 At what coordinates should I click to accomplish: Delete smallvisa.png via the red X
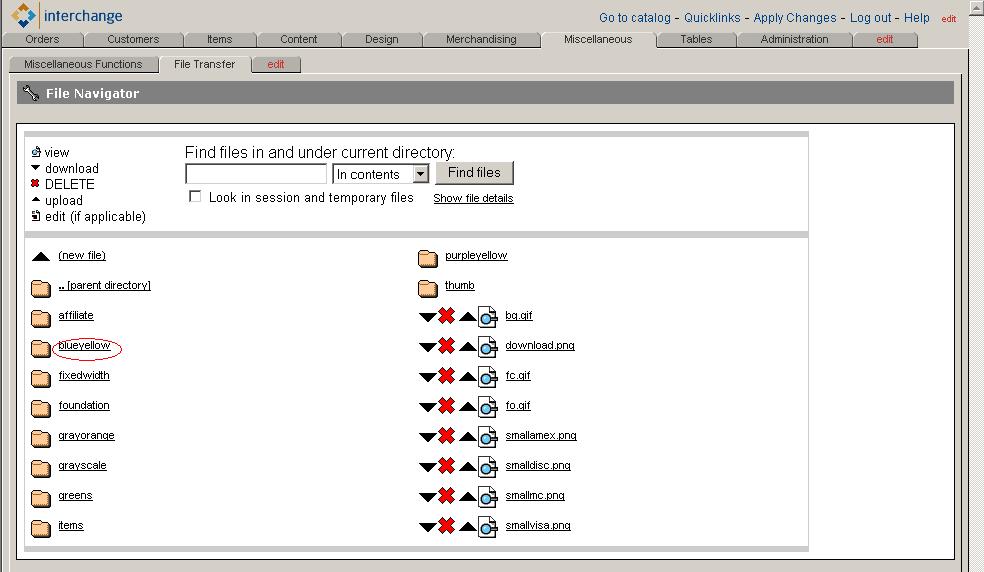tap(446, 526)
